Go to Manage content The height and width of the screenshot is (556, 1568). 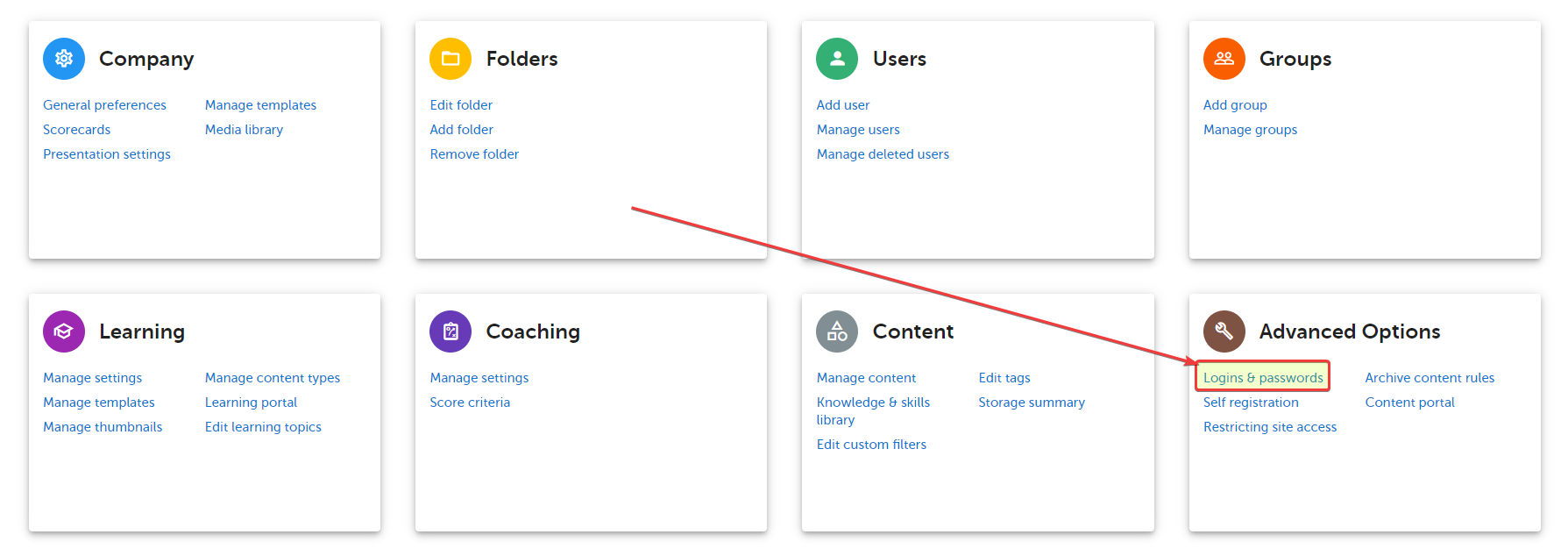[x=866, y=378]
